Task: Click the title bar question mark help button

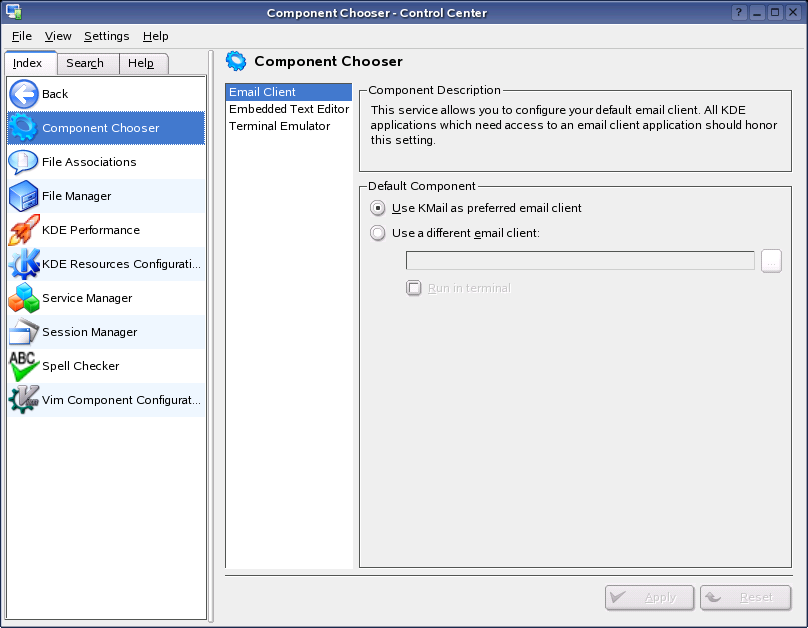Action: point(739,12)
